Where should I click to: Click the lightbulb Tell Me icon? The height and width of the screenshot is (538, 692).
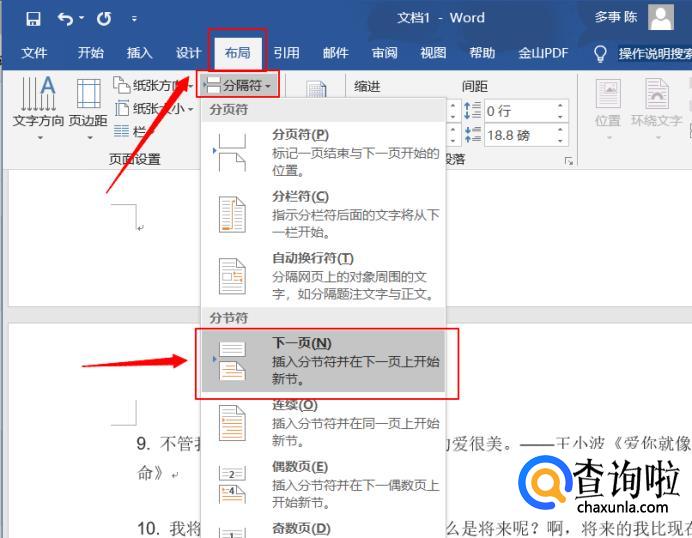coord(600,53)
